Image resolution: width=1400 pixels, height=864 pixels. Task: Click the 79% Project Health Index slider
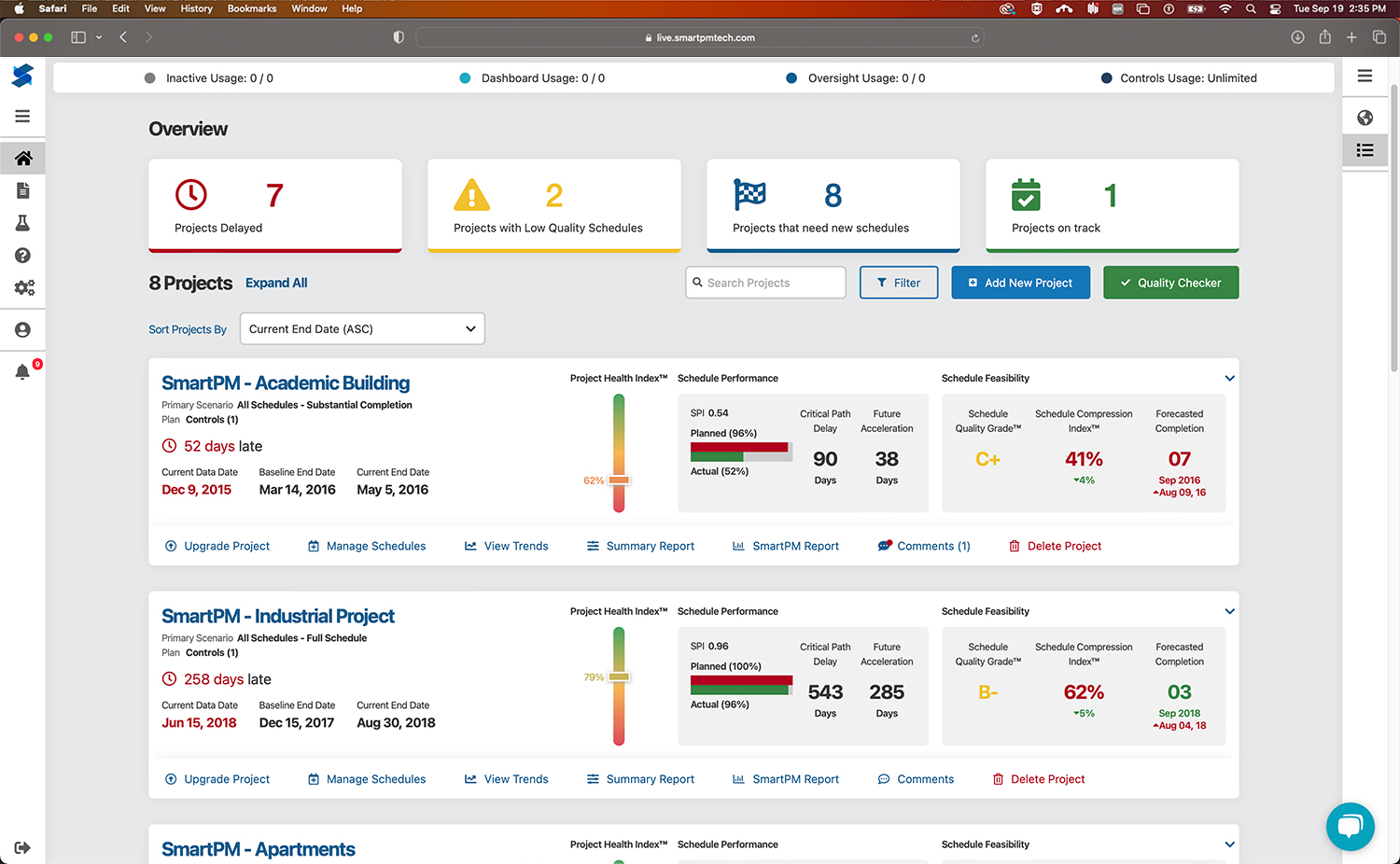click(619, 676)
